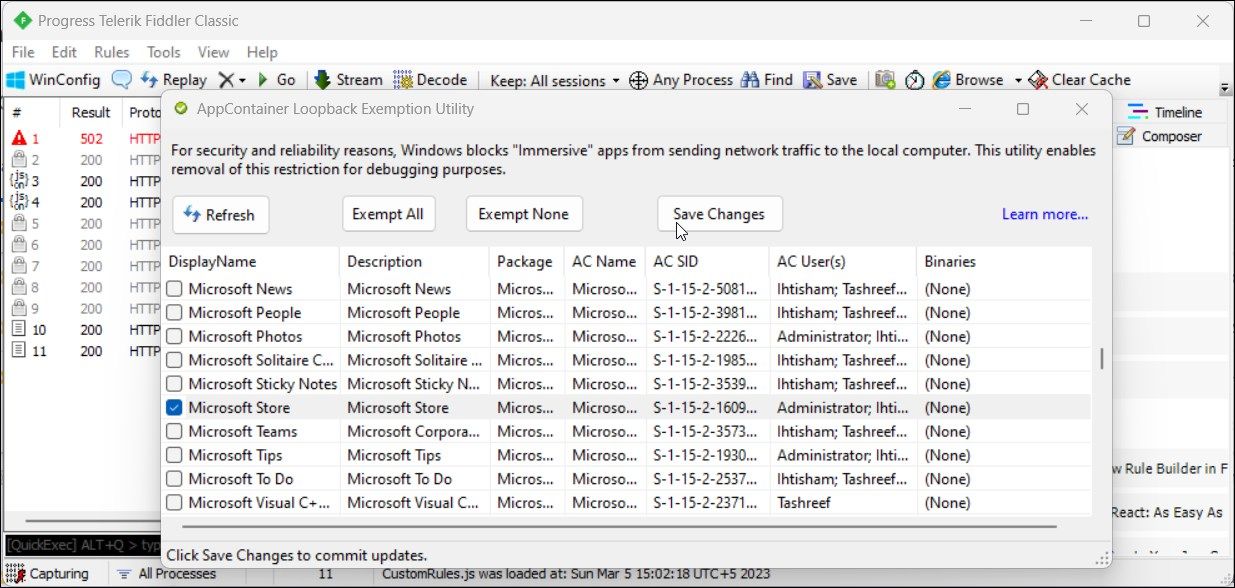The width and height of the screenshot is (1235, 588).
Task: Open the Rules menu
Action: [112, 52]
